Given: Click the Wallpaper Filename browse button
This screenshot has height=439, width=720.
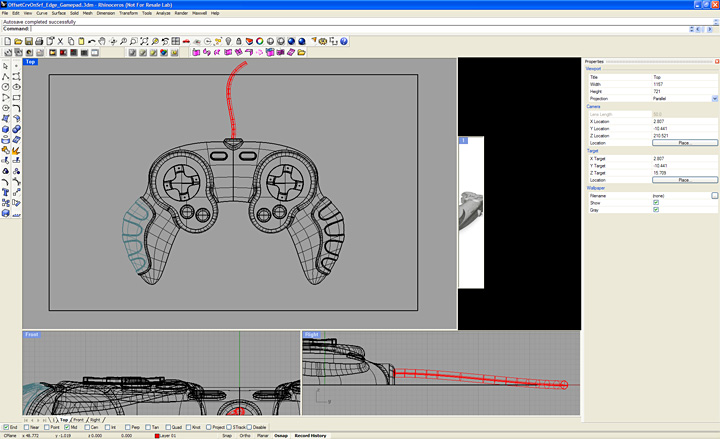Looking at the screenshot, I should coord(715,195).
